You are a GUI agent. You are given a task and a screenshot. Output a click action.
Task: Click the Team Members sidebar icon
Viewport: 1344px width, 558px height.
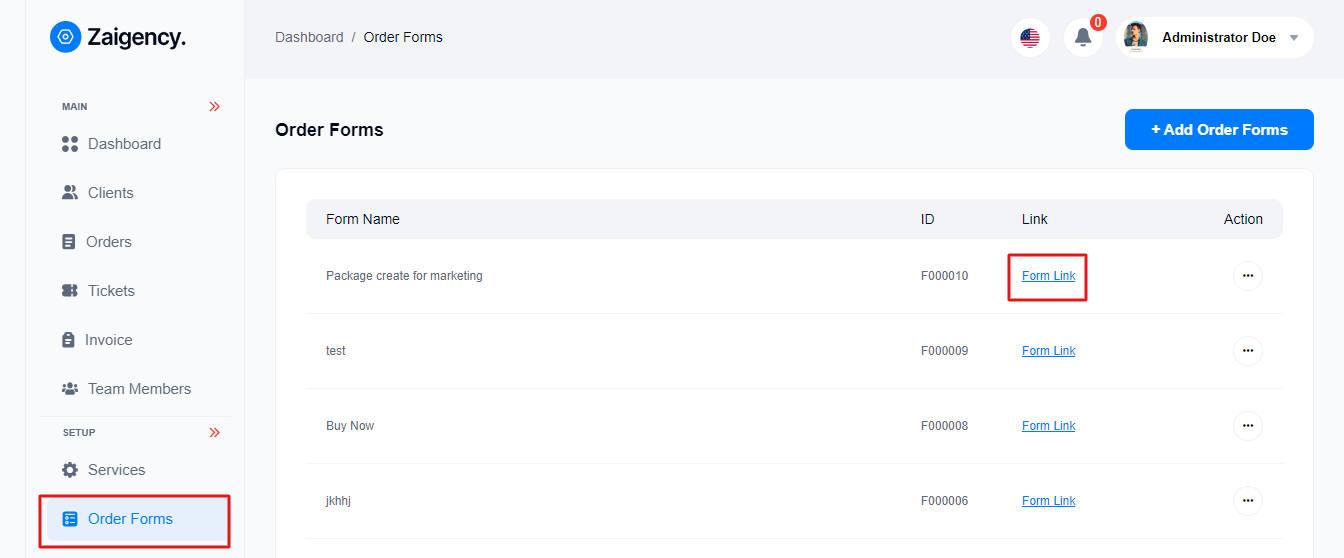point(69,389)
